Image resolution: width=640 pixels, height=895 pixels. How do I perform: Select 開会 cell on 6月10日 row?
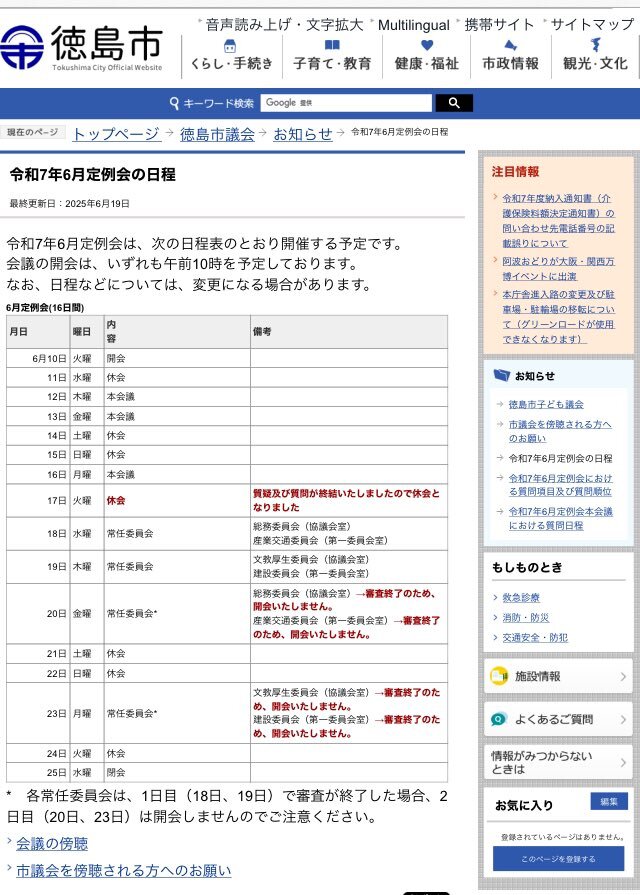coord(177,358)
